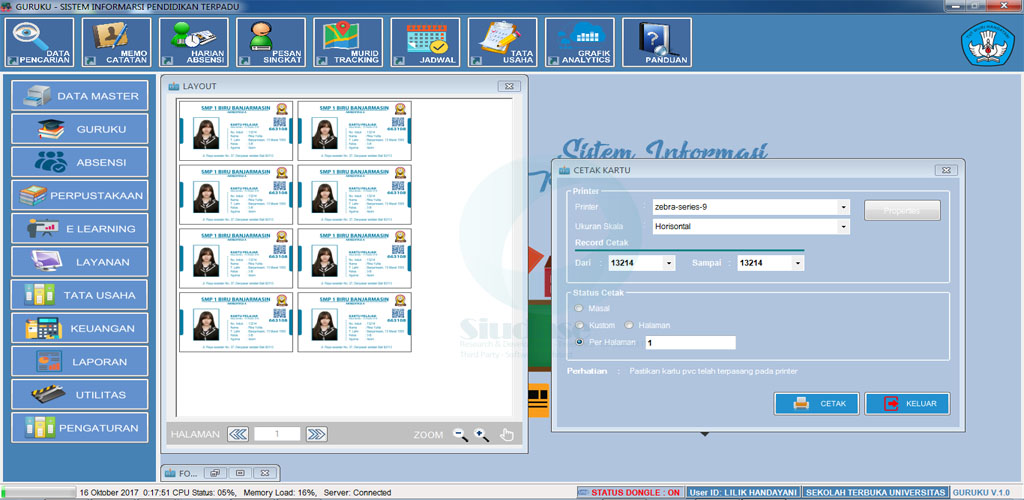Screen dimensions: 1024x500
Task: Open the Memo Catatan notes icon
Action: coord(117,42)
